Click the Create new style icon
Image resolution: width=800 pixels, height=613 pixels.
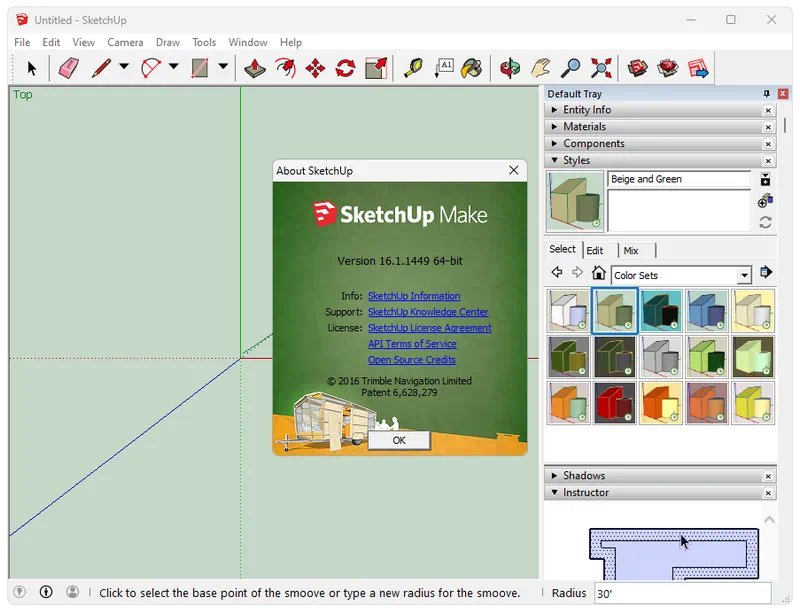[x=765, y=201]
